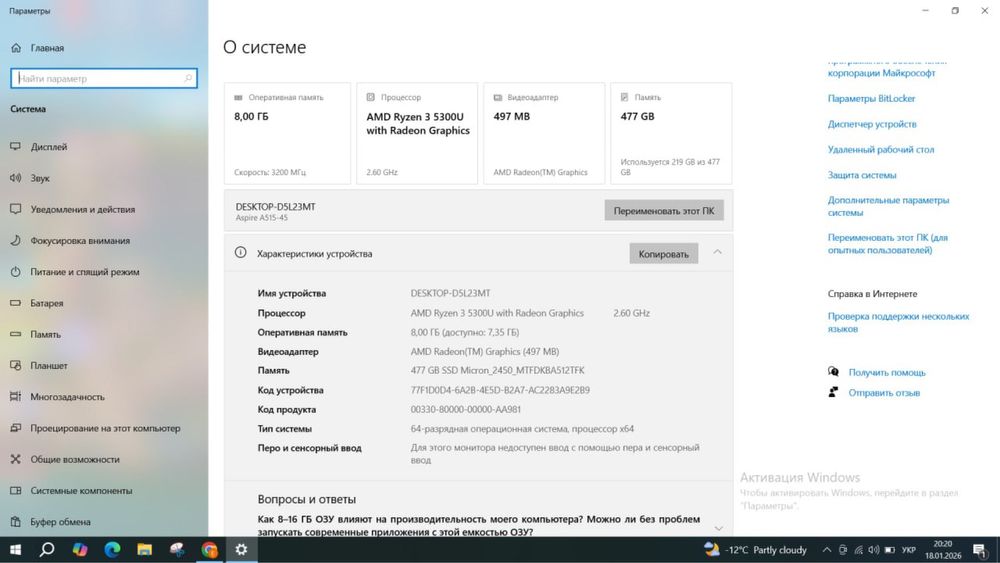Select the Процессор AMD Ryzen 3 card

[417, 133]
